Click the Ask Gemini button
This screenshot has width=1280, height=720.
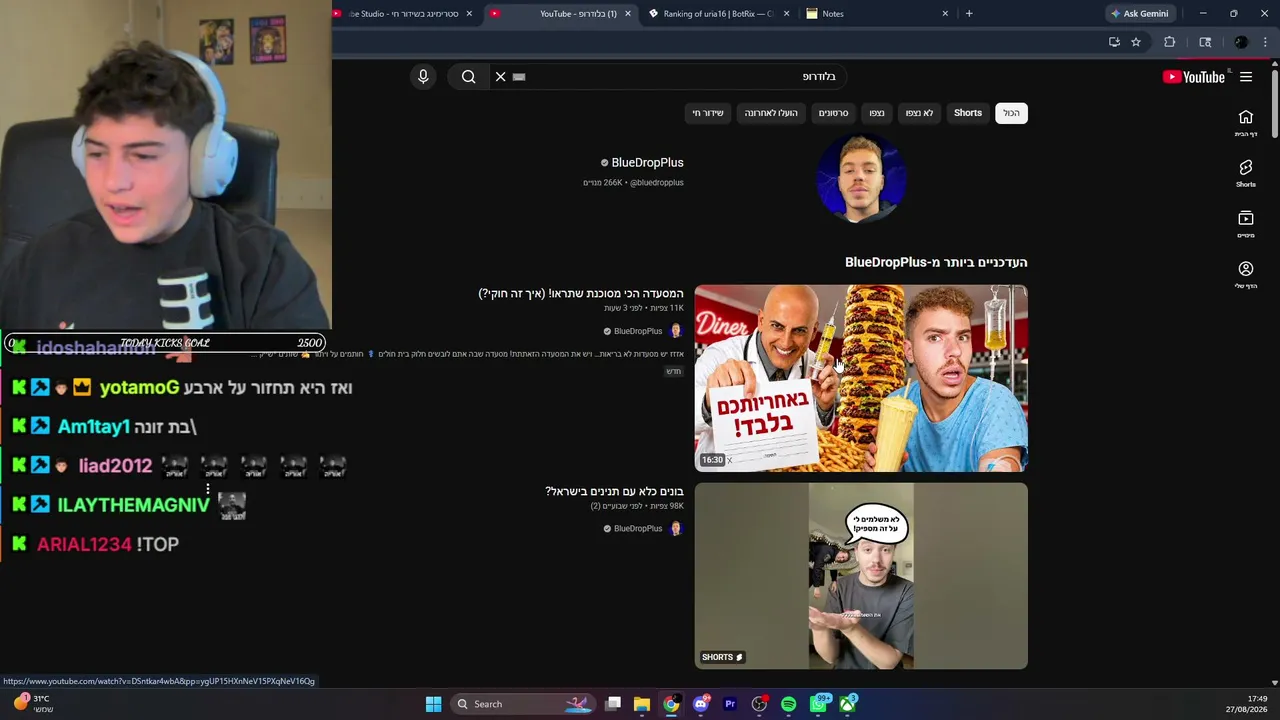point(1139,14)
